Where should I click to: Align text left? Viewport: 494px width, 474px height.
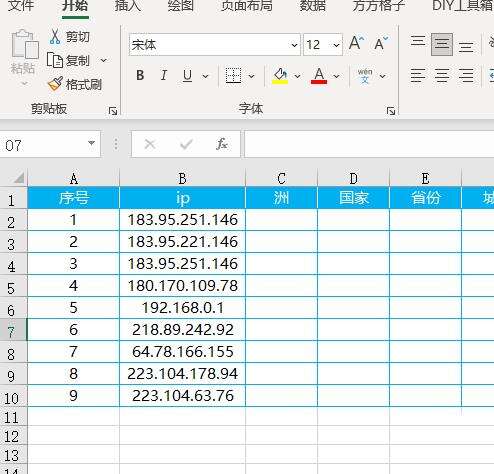(x=418, y=76)
